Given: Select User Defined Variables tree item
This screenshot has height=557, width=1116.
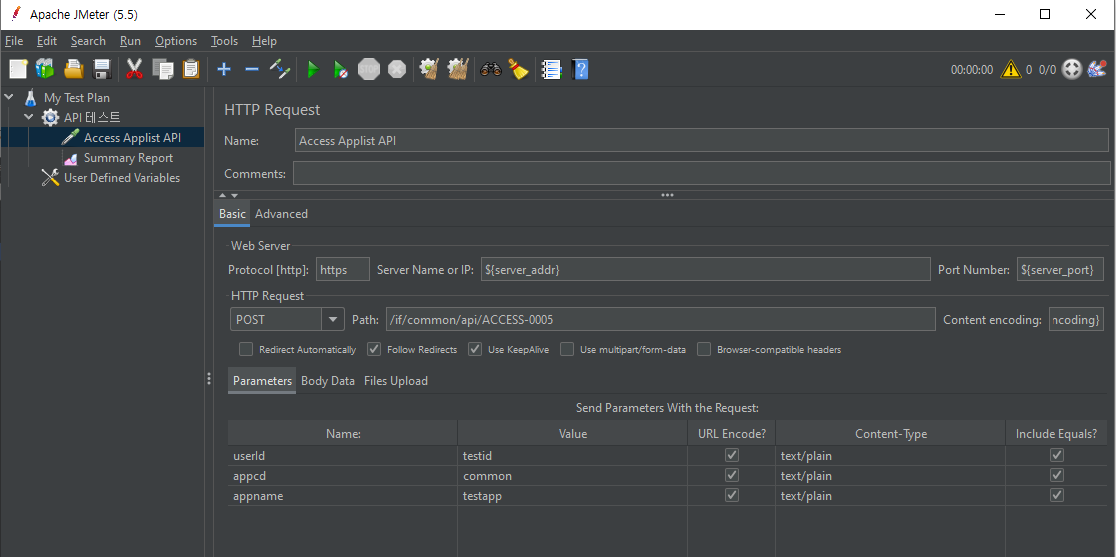Looking at the screenshot, I should 122,177.
